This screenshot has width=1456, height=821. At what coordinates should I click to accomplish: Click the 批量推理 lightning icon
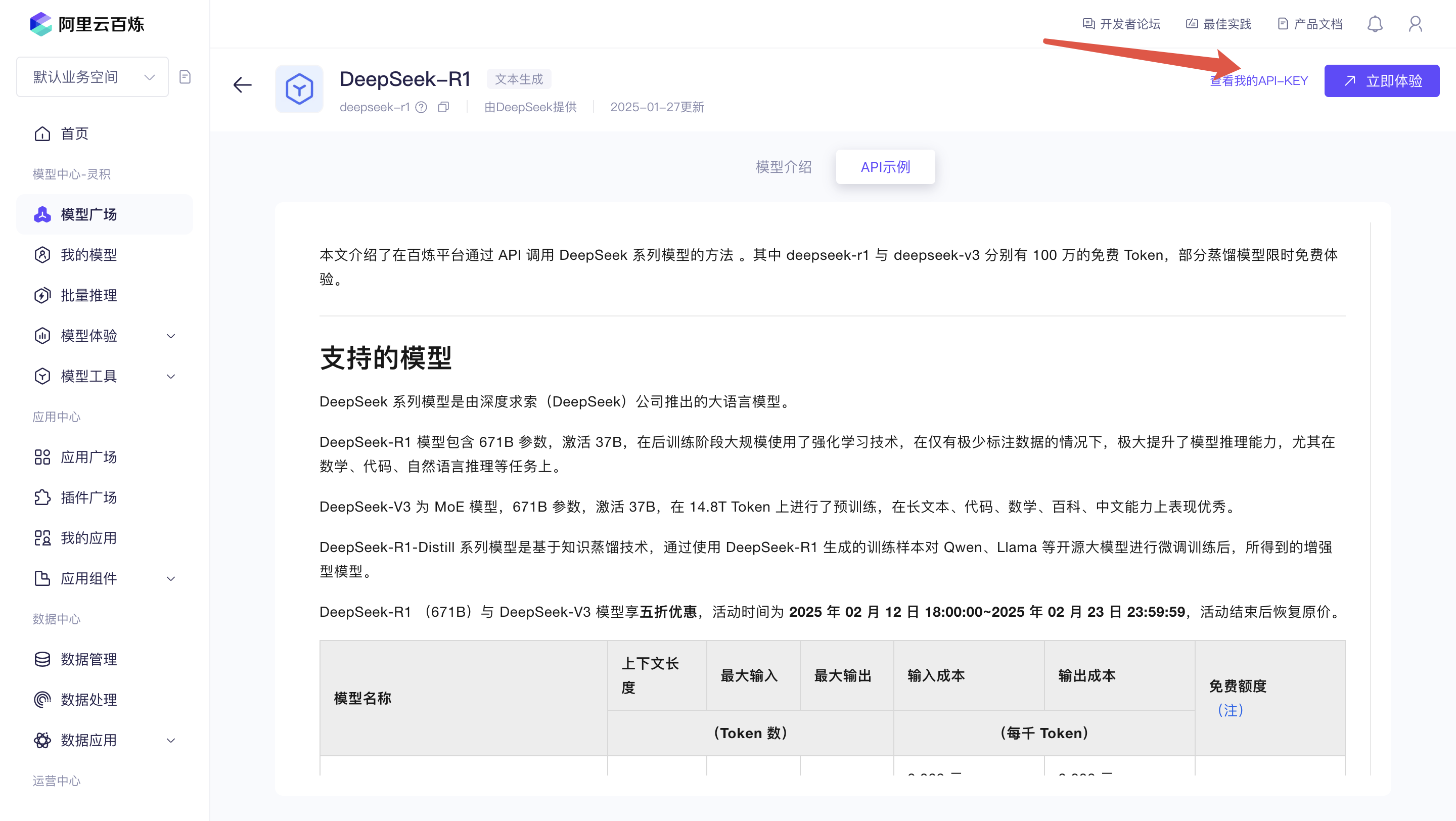42,295
